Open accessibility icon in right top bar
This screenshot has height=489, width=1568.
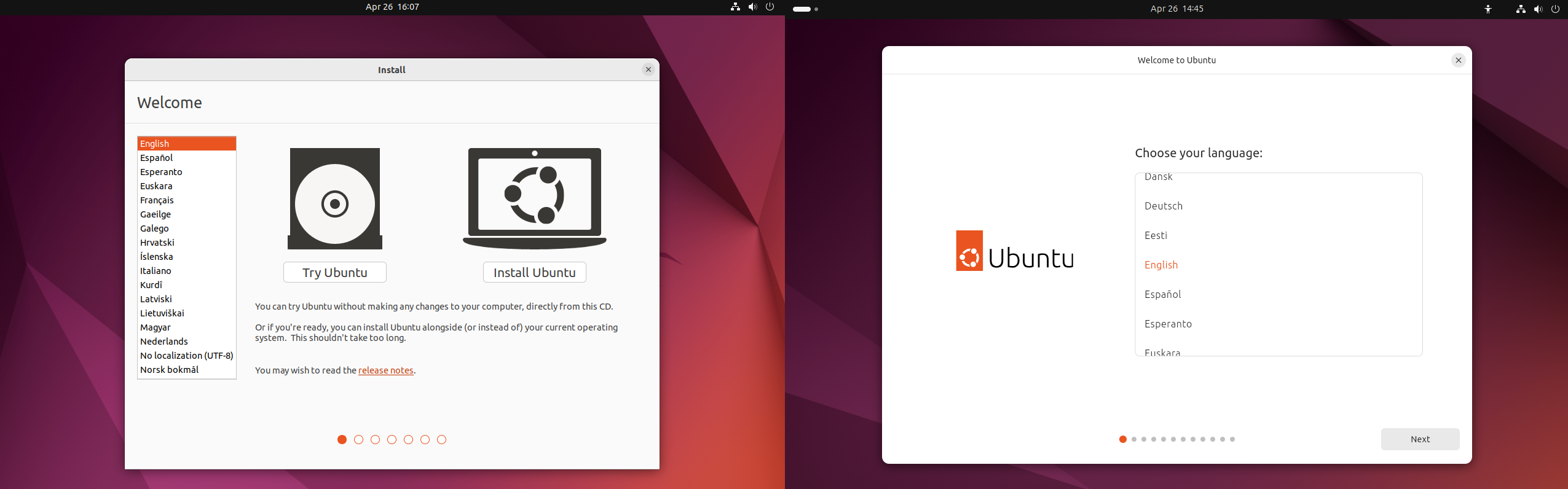point(1488,9)
